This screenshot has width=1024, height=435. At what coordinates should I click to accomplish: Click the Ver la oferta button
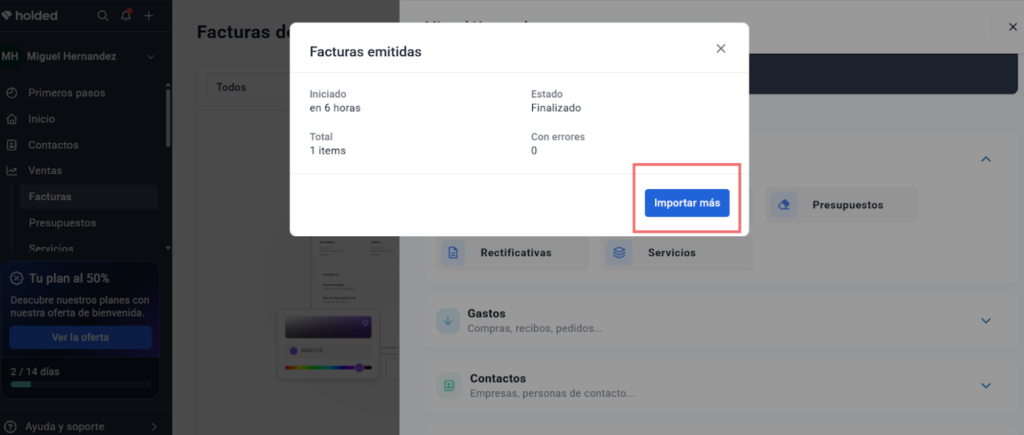(80, 338)
